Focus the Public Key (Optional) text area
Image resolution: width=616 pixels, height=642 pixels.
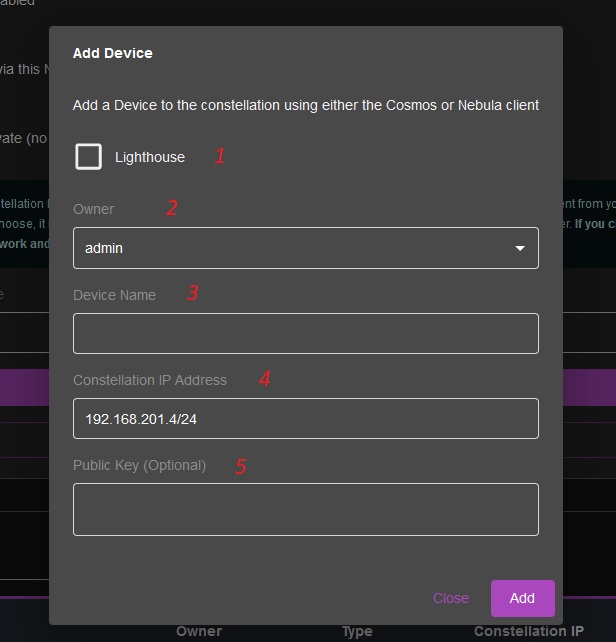click(306, 509)
